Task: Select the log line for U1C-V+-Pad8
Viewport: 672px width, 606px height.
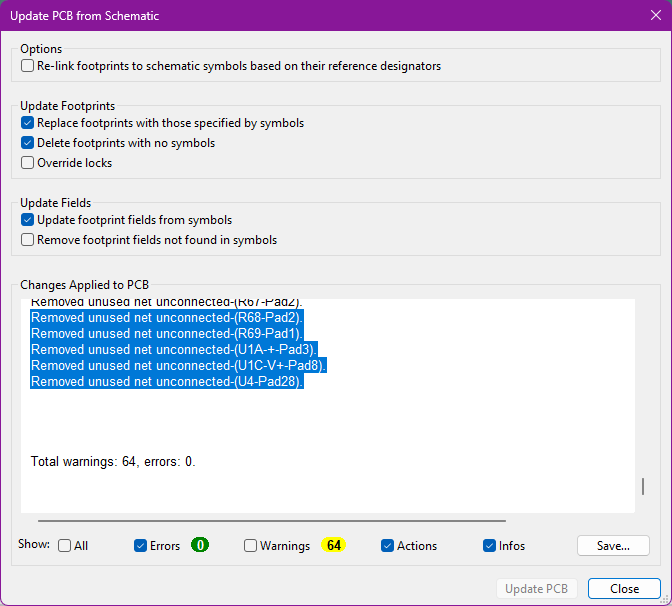Action: tap(178, 366)
